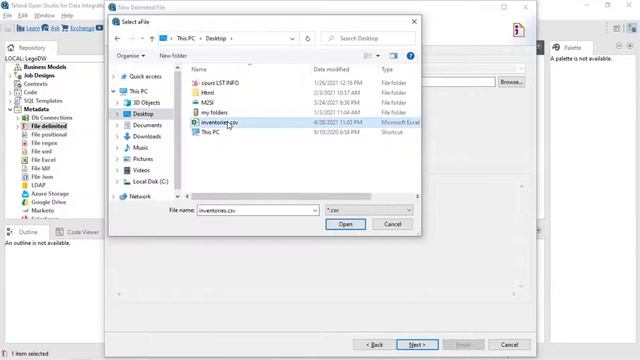Open the *.csv file type filter
640x360 pixels.
click(369, 210)
